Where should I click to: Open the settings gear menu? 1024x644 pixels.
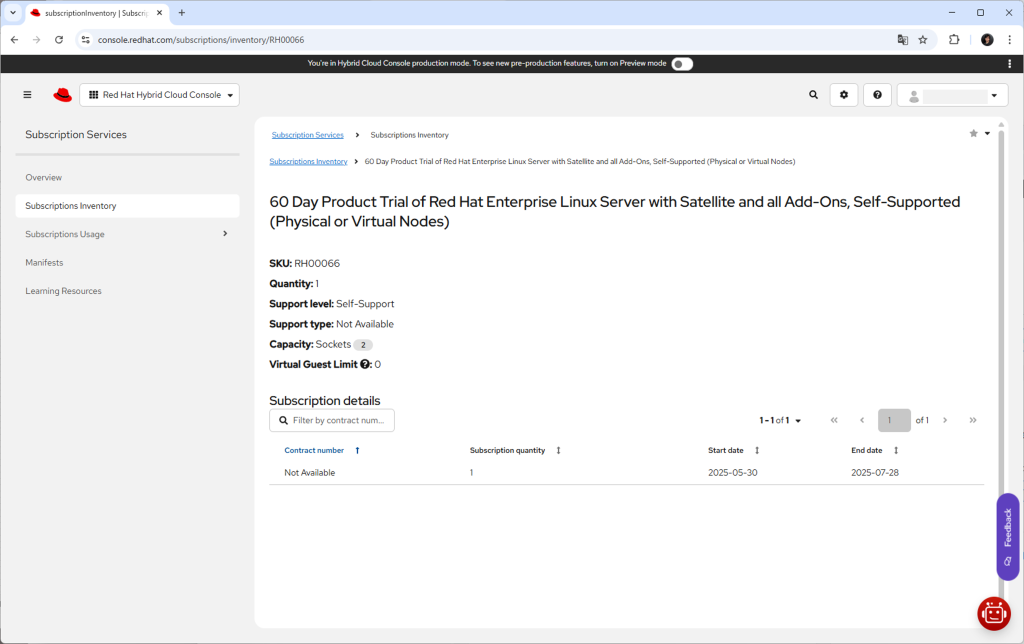point(844,95)
